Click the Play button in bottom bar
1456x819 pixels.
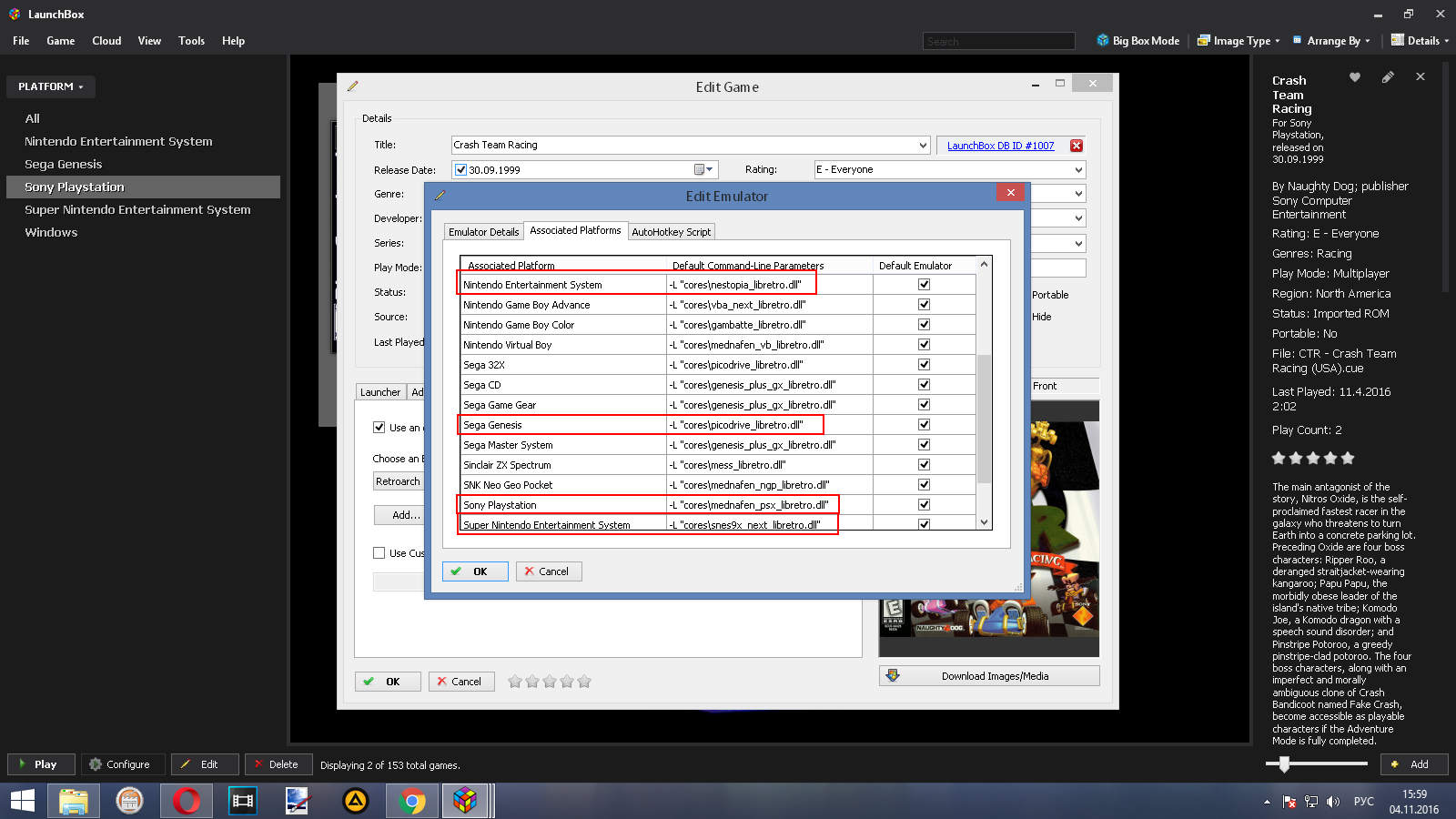click(41, 764)
